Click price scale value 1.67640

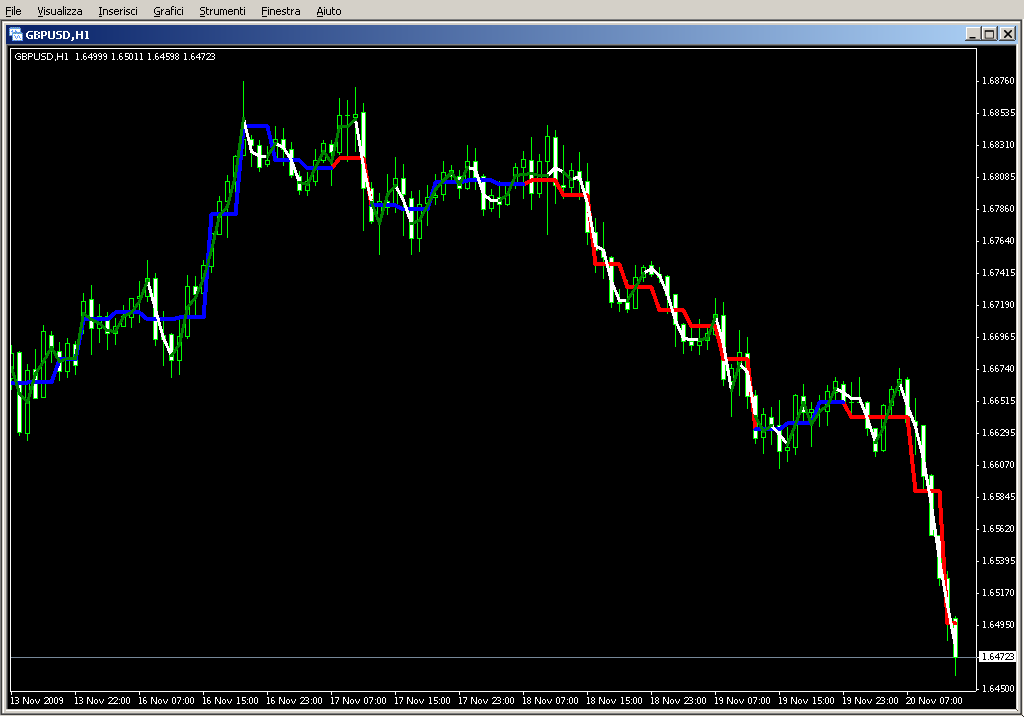coord(999,241)
